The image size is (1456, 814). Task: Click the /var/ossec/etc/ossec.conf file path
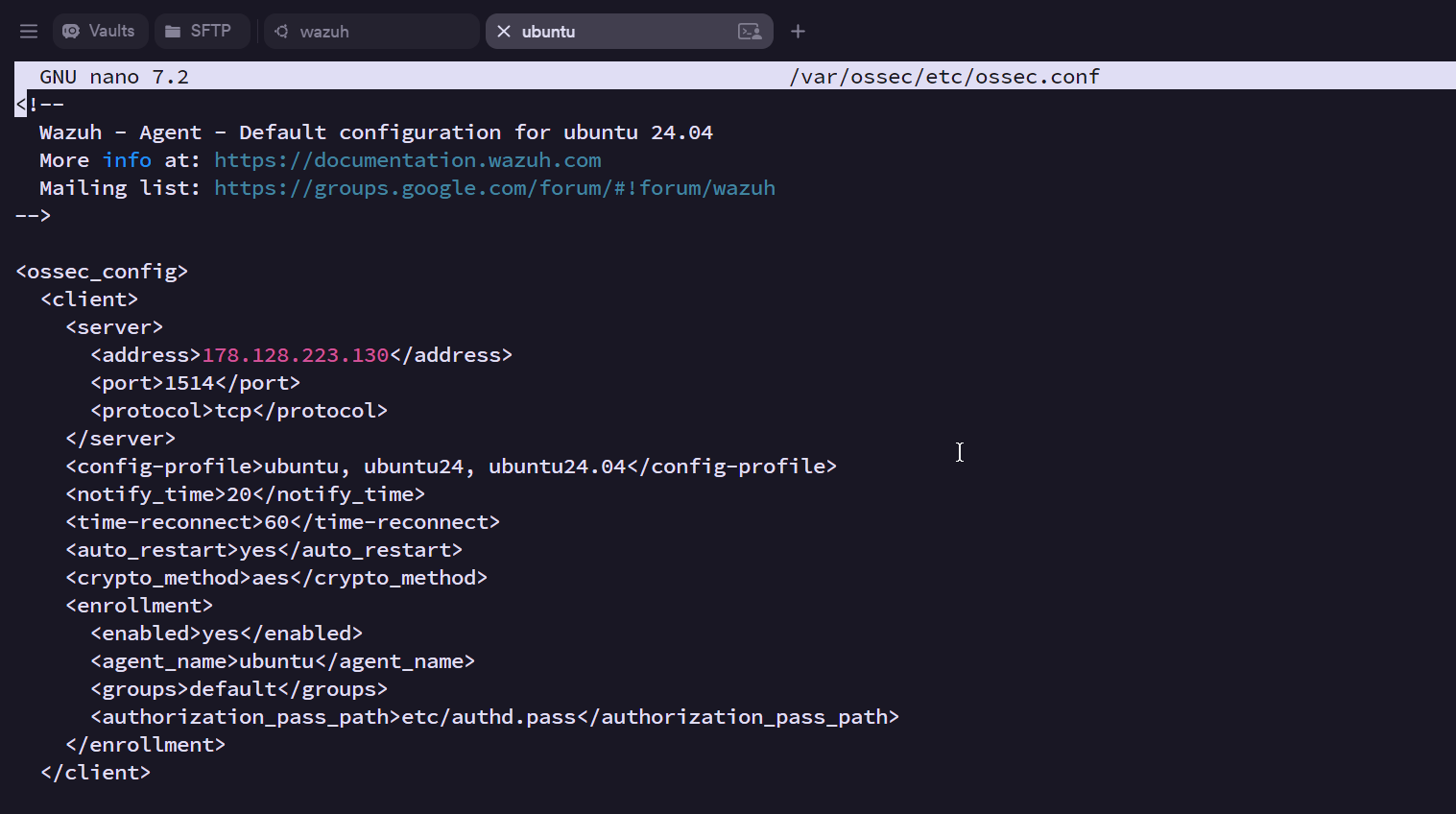[x=944, y=77]
